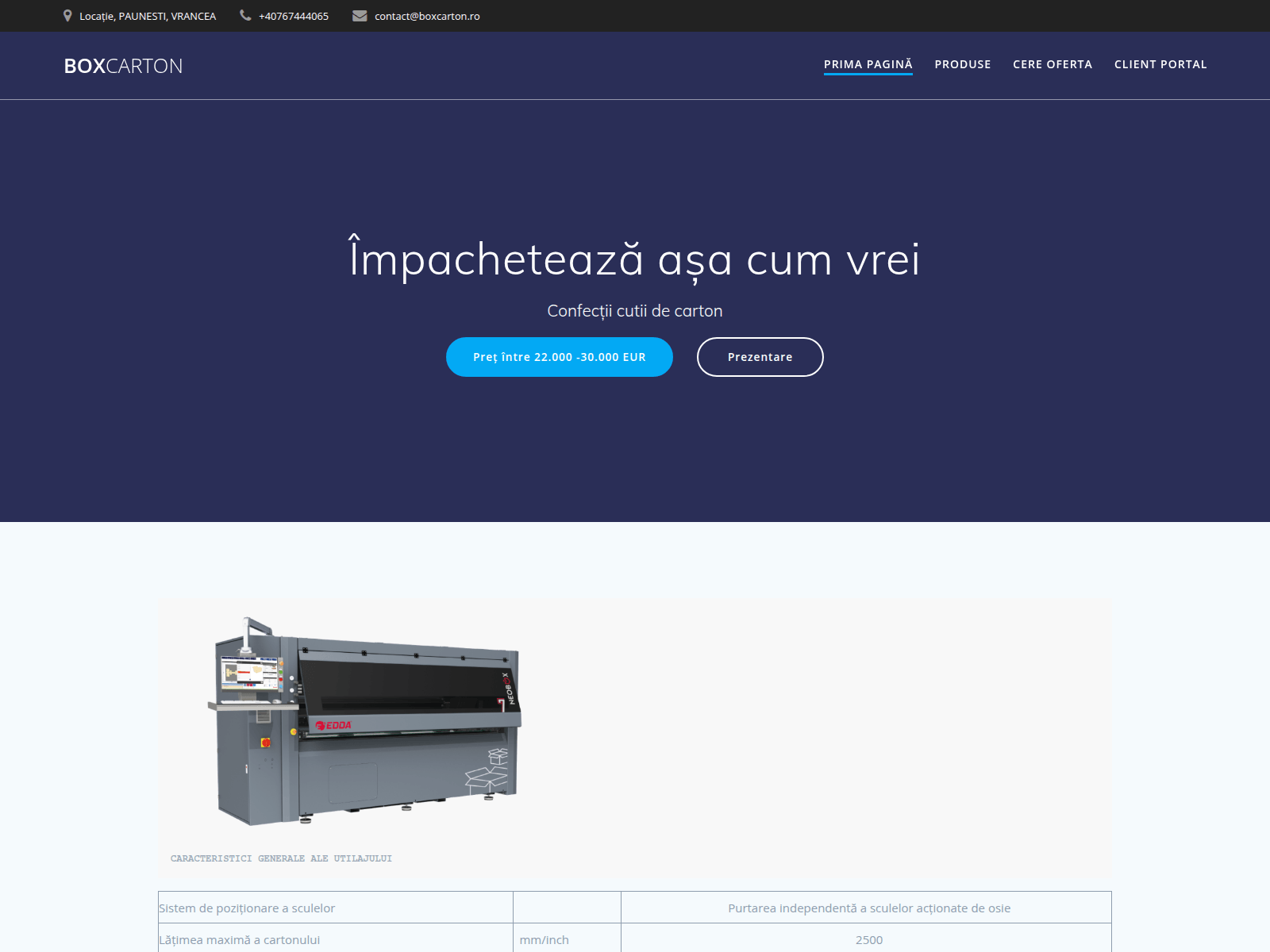Click the Prezentare button
Viewport: 1270px width, 952px height.
[x=760, y=357]
